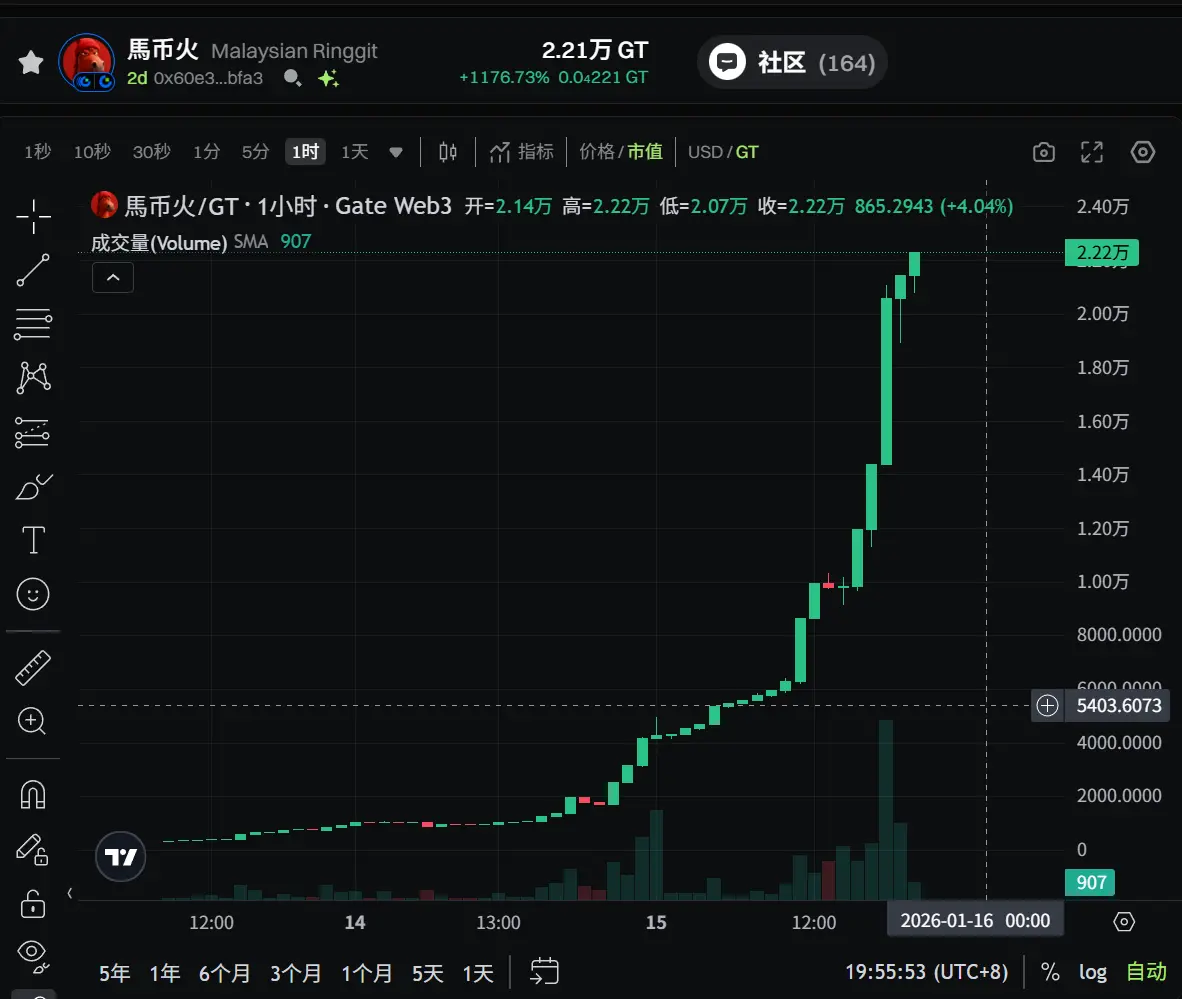Open the 社区 (164) community button
This screenshot has width=1182, height=999.
pyautogui.click(x=792, y=63)
